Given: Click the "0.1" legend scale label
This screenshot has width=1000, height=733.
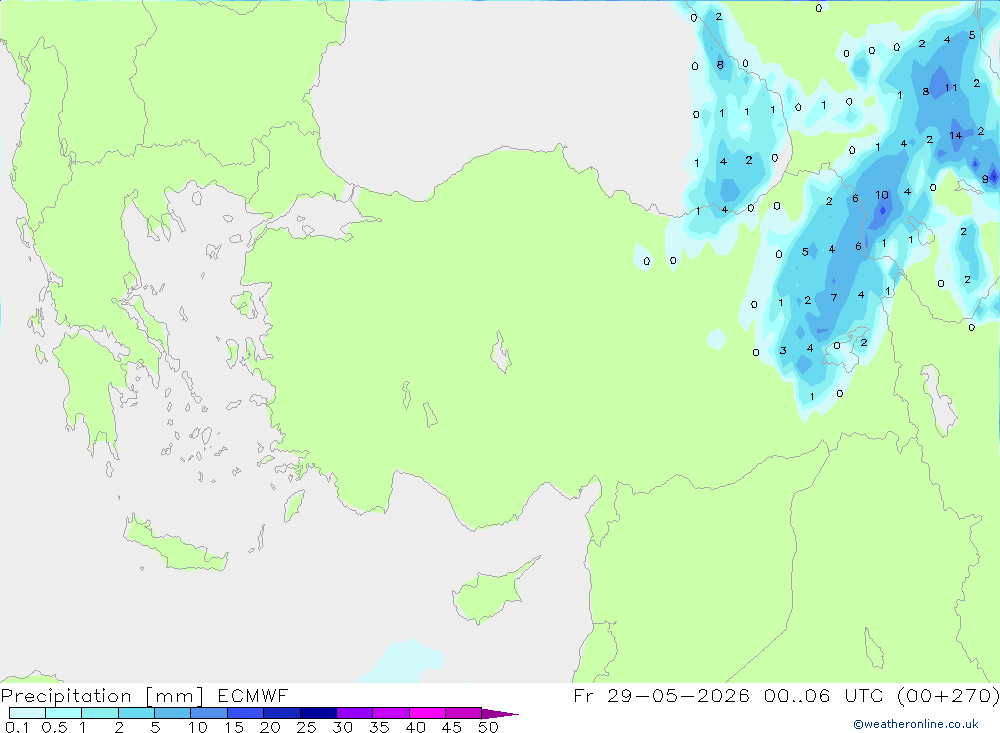Looking at the screenshot, I should pyautogui.click(x=17, y=727).
